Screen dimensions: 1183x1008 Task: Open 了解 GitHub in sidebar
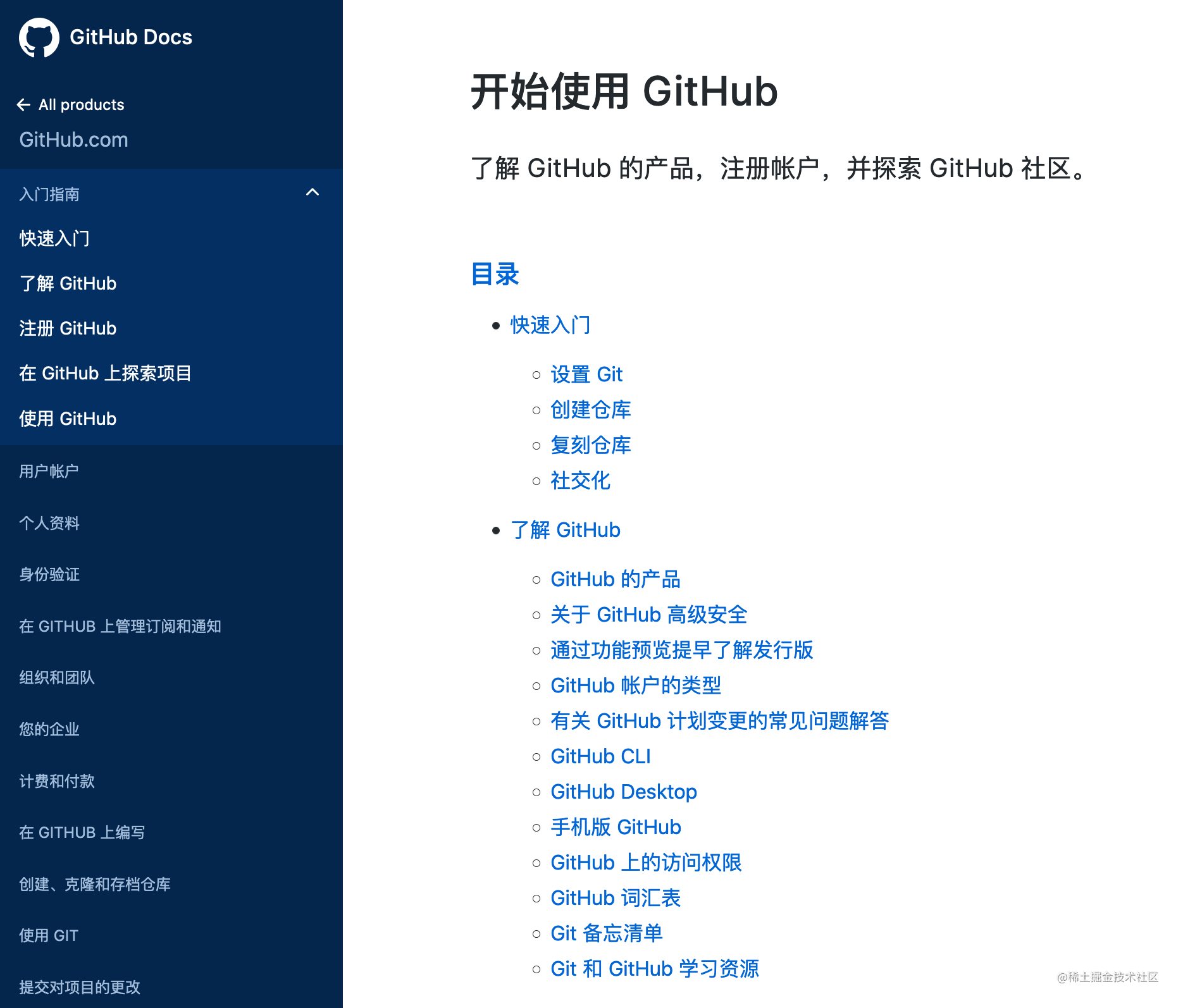tap(68, 283)
